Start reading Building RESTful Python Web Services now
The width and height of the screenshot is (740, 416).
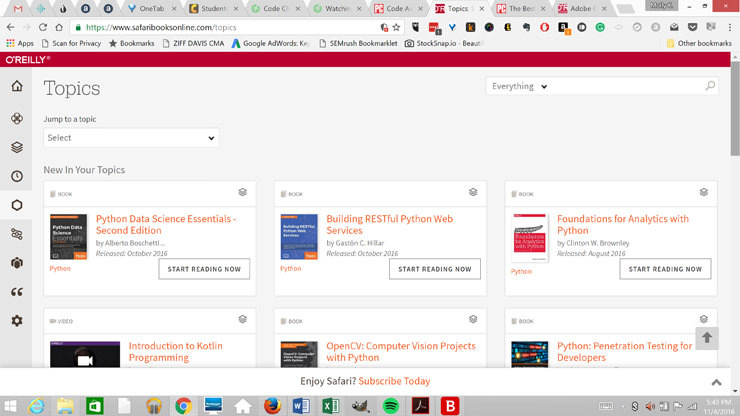[x=435, y=269]
